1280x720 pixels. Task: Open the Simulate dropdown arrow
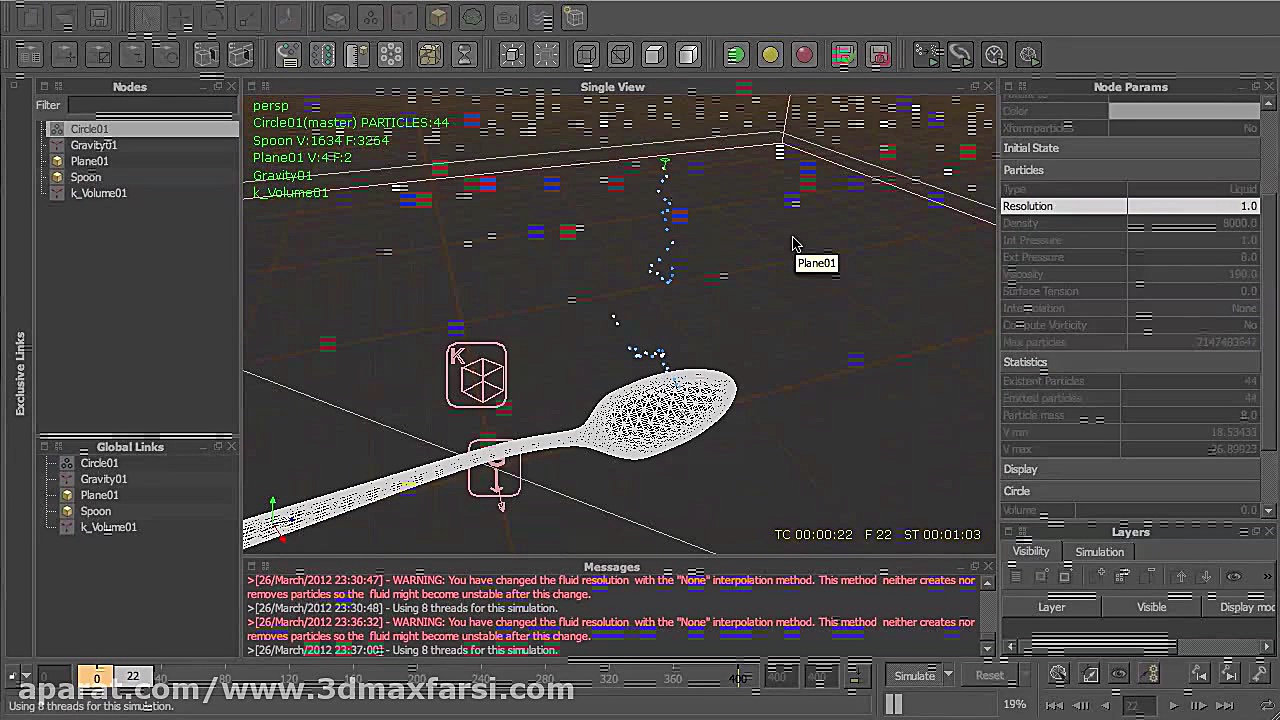point(947,675)
